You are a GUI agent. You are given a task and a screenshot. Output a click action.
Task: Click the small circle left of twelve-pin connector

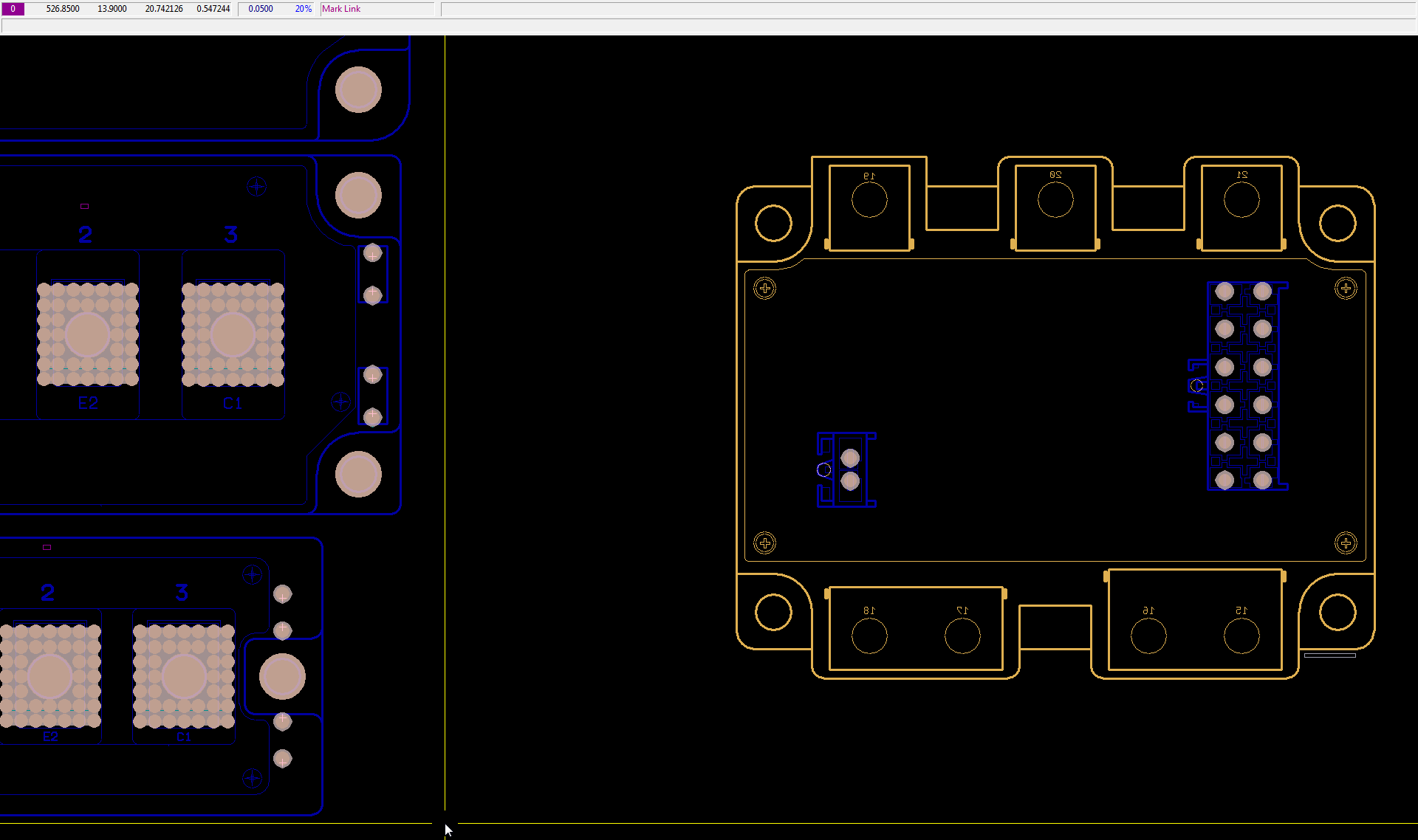(1196, 385)
